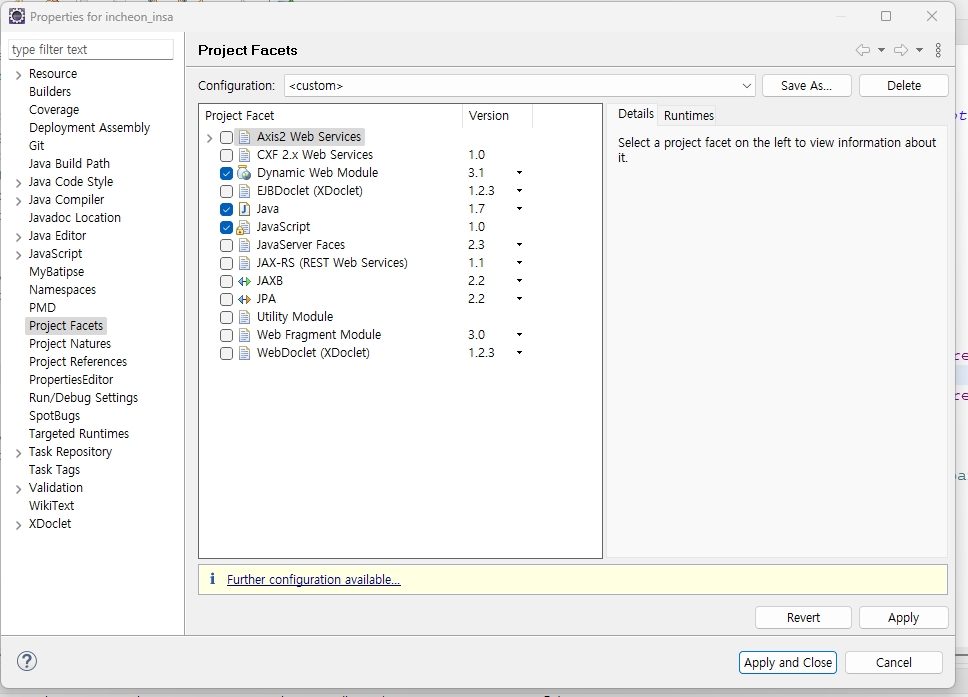
Task: Check the Utility Module checkbox
Action: [x=227, y=317]
